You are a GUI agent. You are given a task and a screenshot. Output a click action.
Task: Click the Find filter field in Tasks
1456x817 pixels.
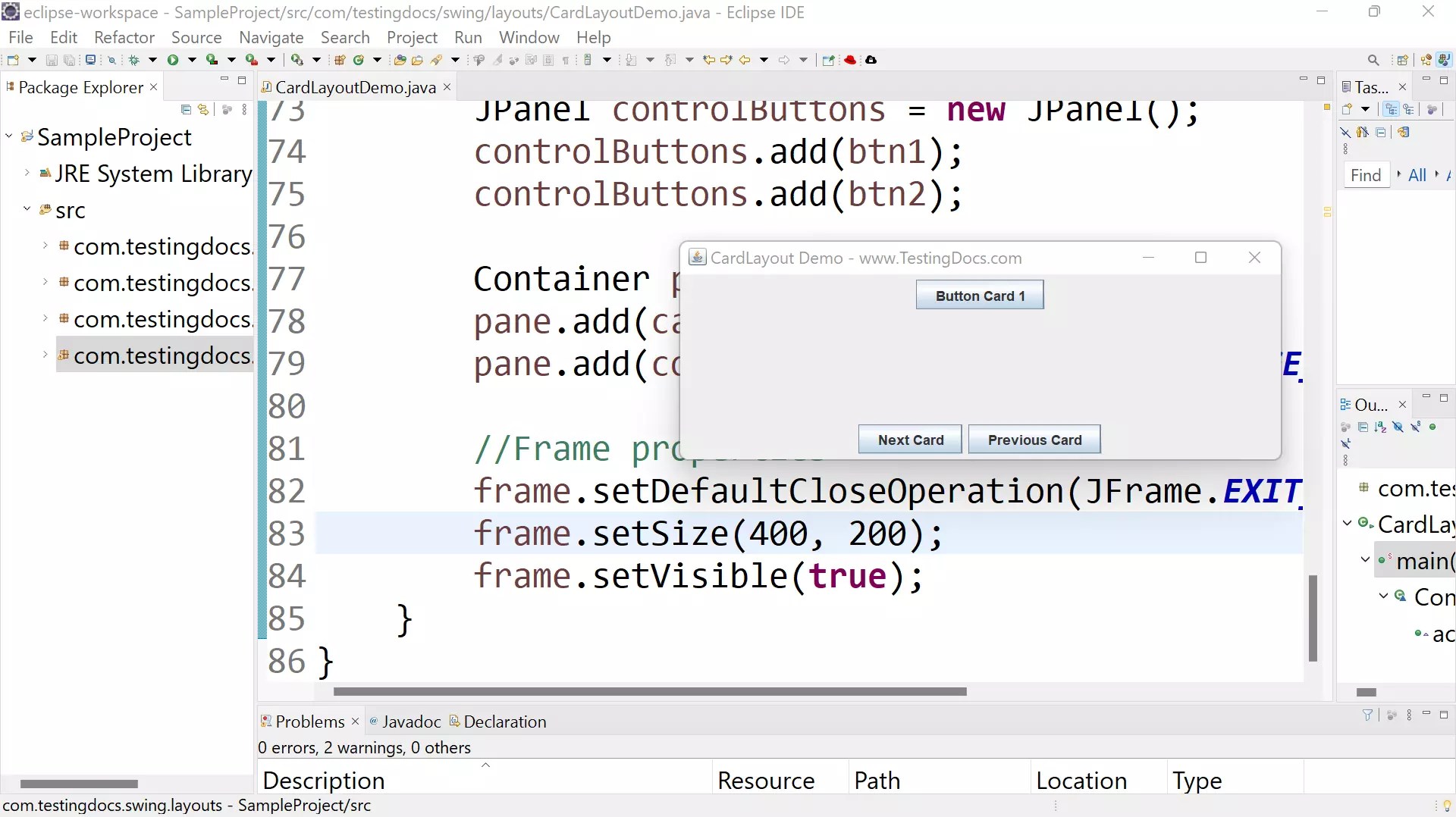pyautogui.click(x=1367, y=175)
